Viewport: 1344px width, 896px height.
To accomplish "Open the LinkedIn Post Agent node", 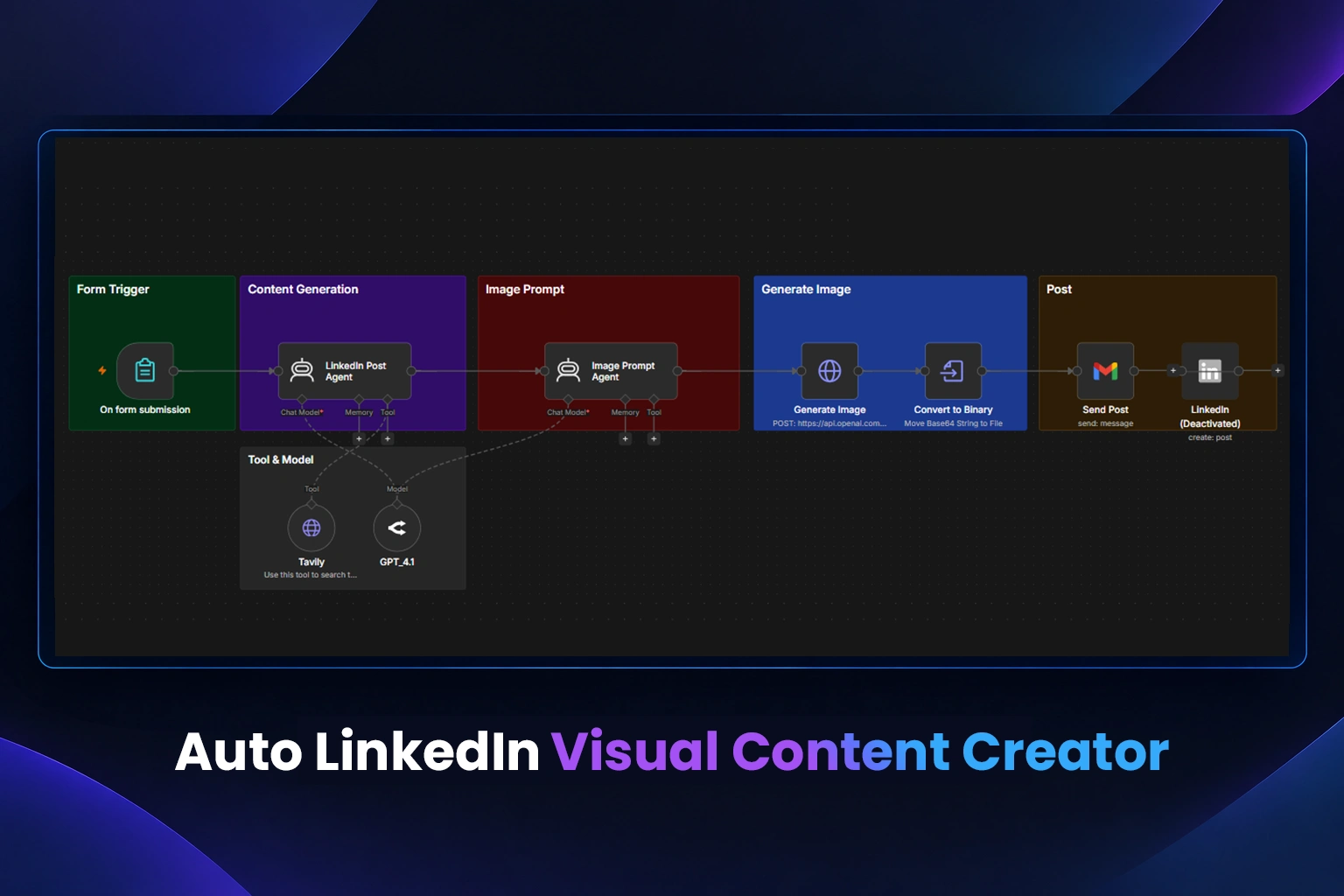I will coord(345,371).
